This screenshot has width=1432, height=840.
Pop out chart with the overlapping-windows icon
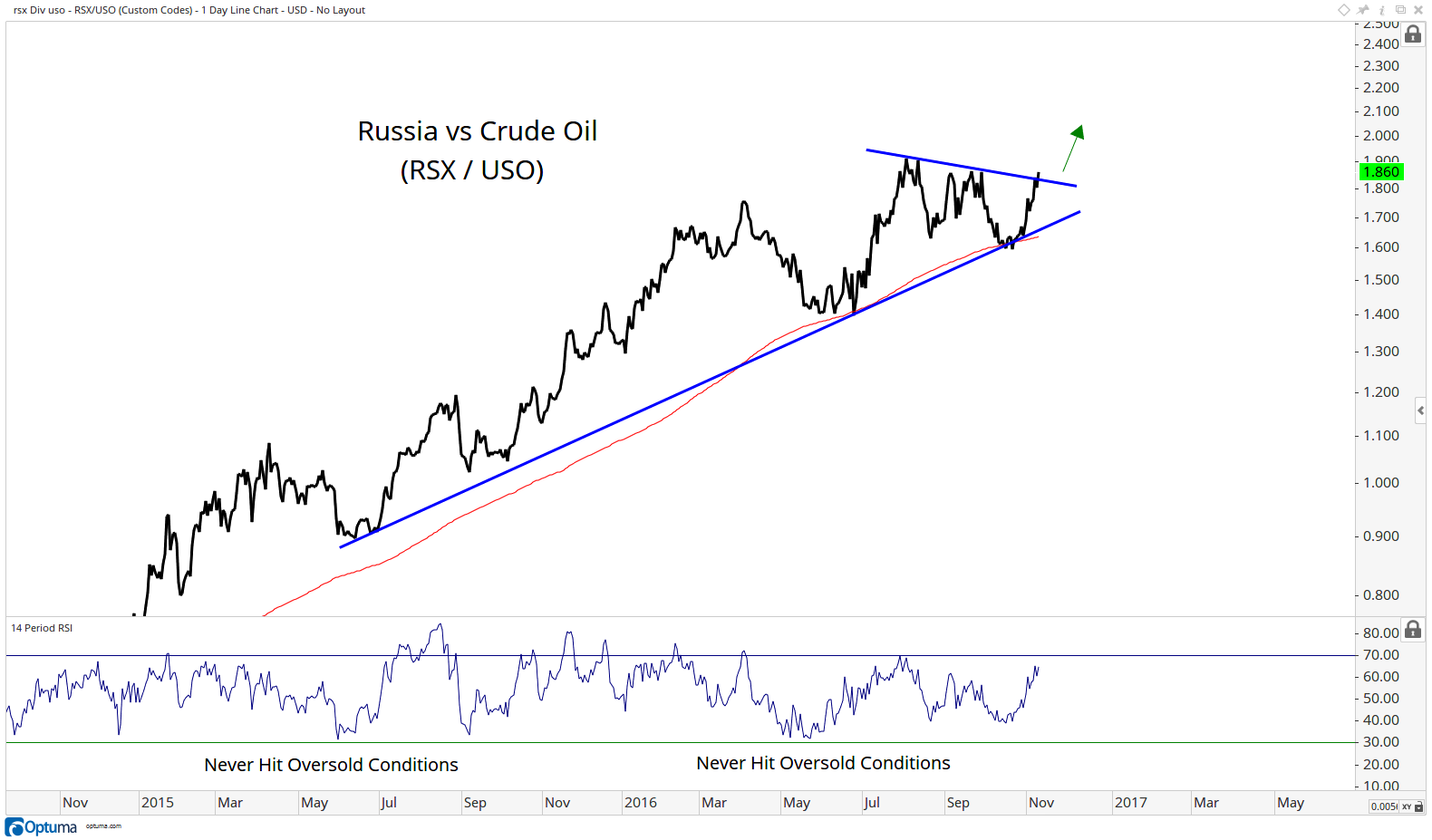coord(1400,10)
